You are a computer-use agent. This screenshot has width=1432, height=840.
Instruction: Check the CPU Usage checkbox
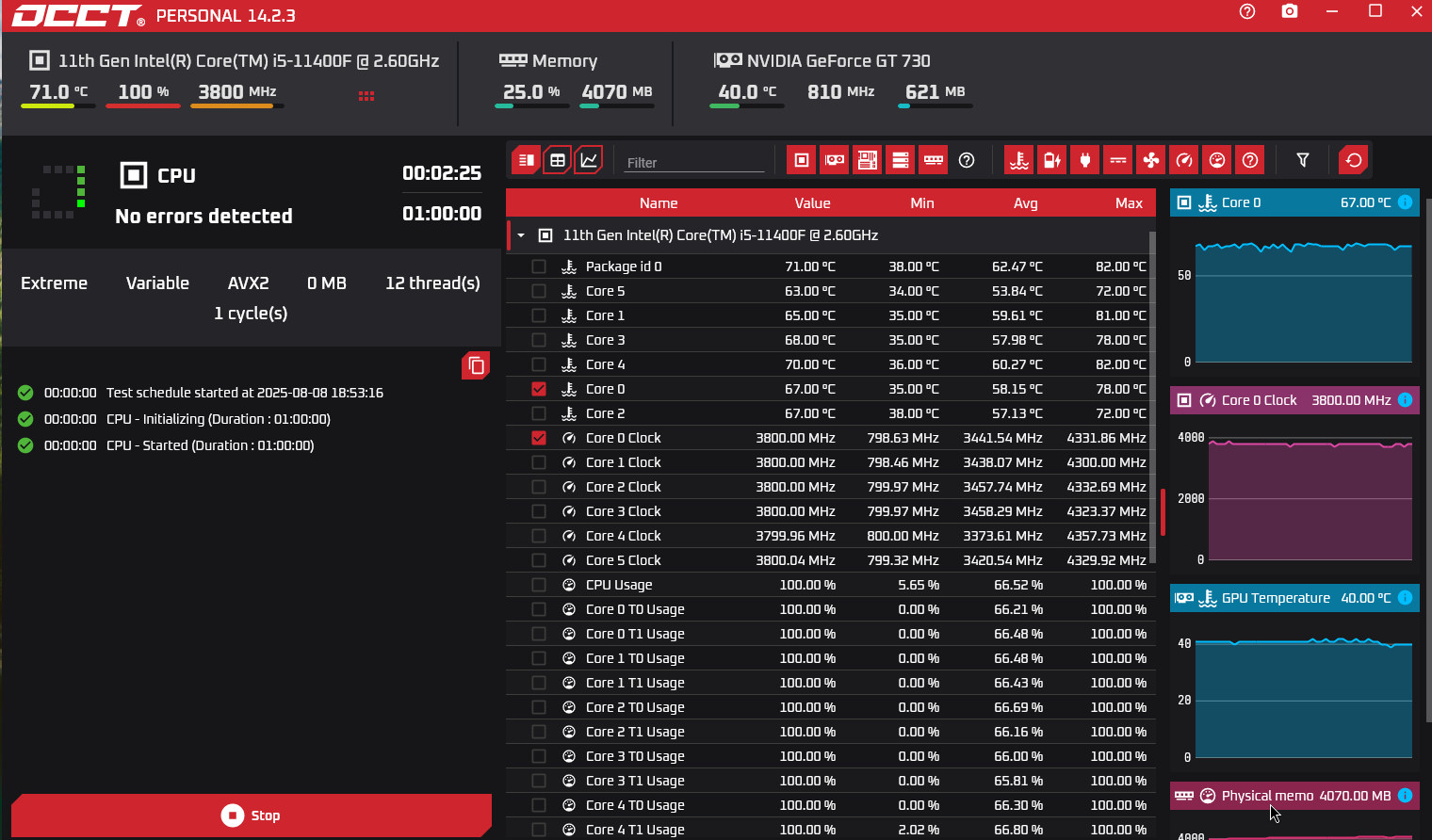(539, 585)
